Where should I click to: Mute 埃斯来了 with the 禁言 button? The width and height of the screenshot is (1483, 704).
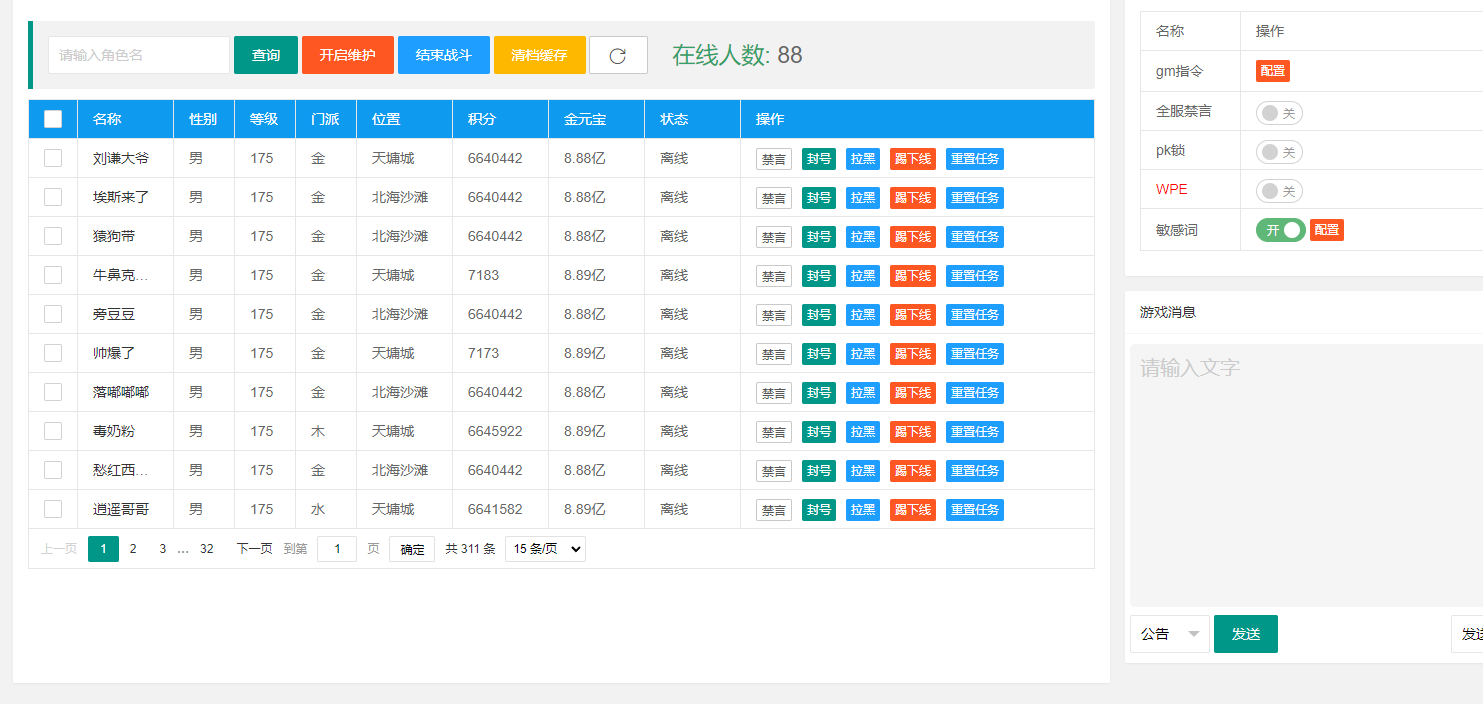tap(773, 197)
